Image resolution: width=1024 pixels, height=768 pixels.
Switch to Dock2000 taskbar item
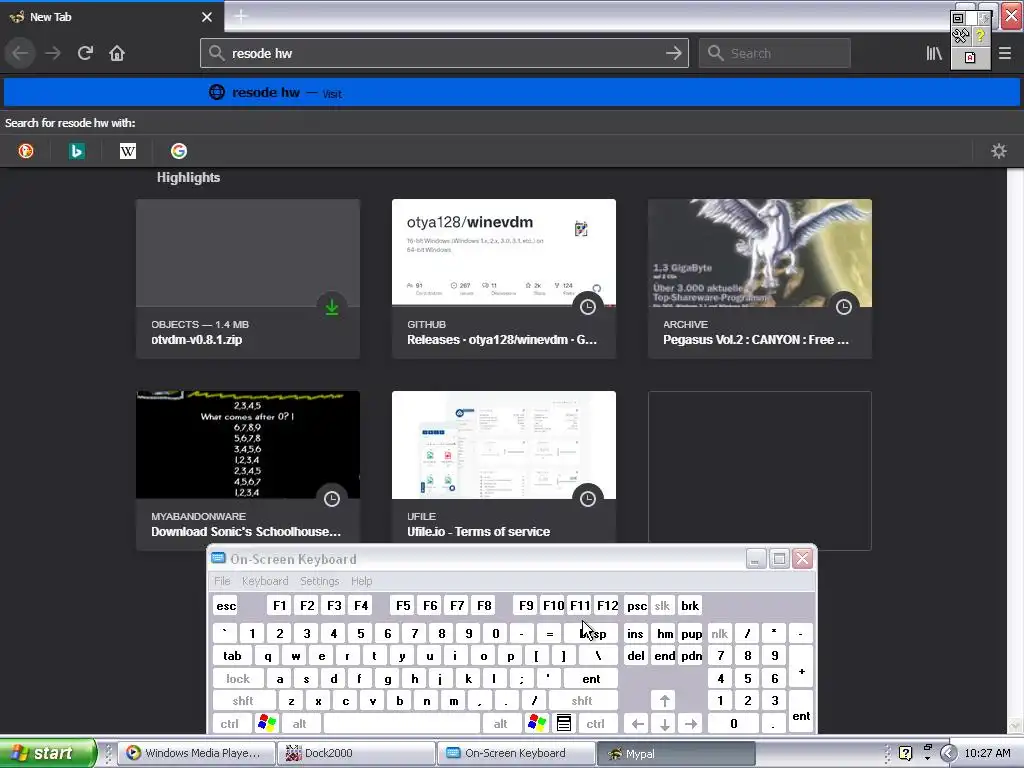(x=356, y=753)
